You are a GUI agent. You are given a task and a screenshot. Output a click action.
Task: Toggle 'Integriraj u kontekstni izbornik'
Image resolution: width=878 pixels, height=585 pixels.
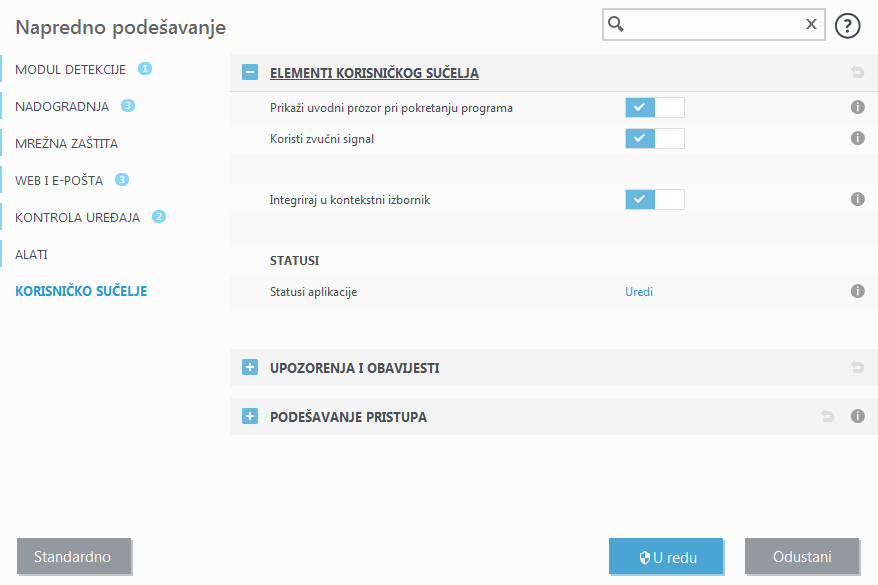[x=652, y=199]
